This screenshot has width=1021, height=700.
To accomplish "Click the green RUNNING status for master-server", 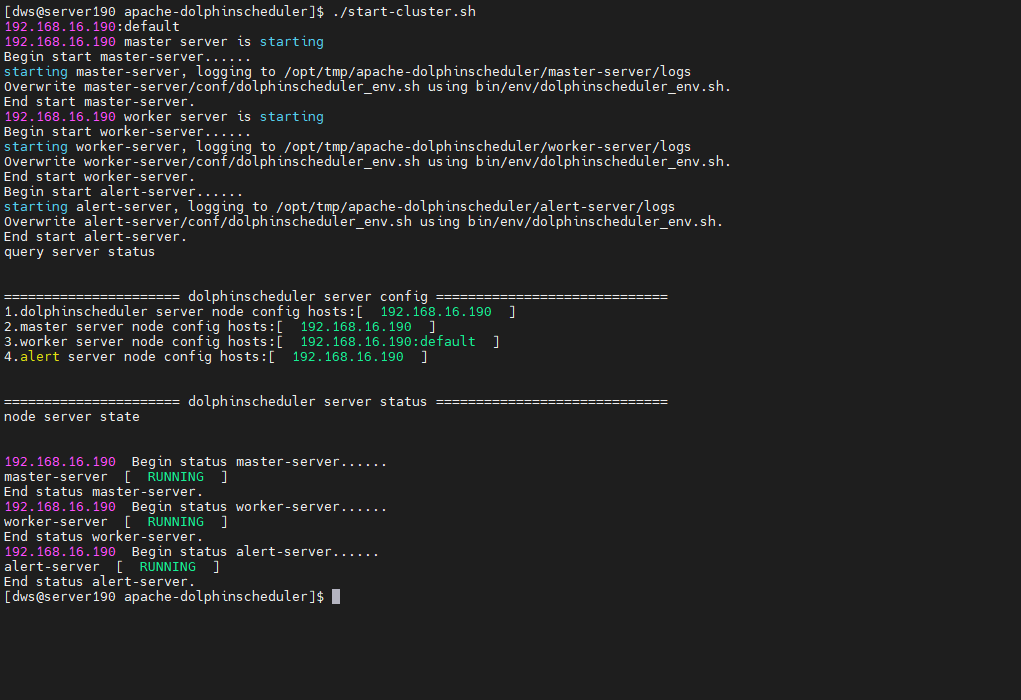I will coord(175,477).
